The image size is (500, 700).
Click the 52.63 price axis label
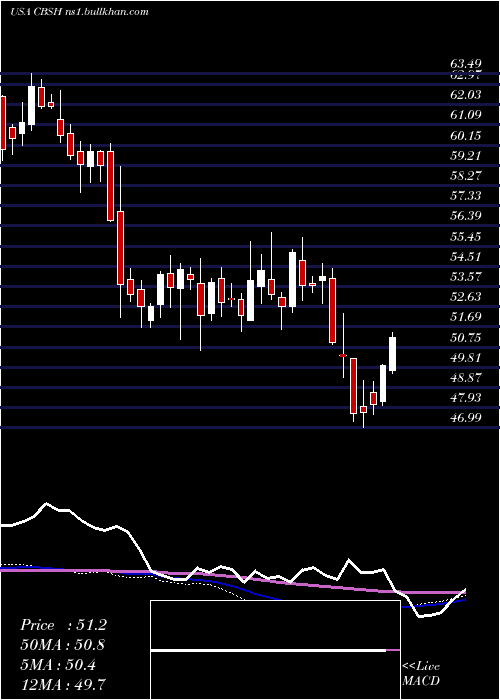[465, 296]
